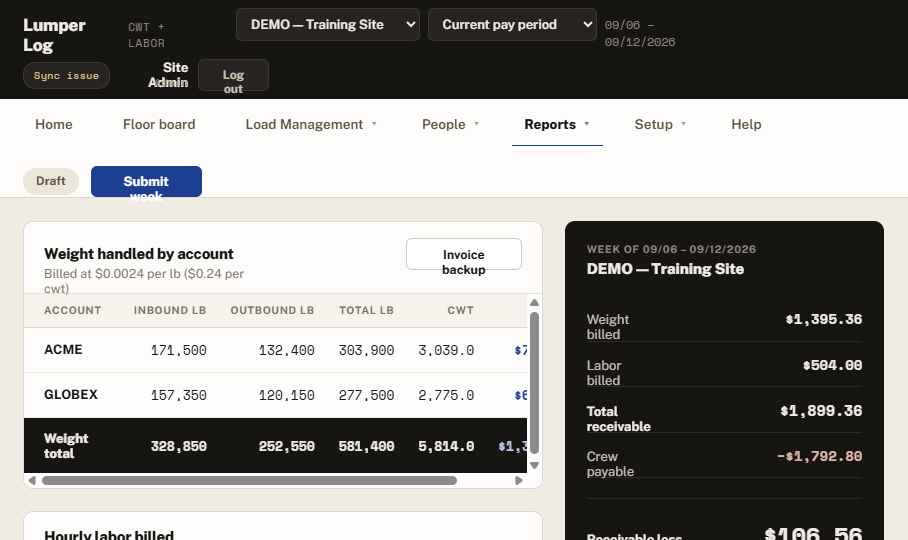Click the TOTAL LB column header
Screen dimensions: 908x540
pyautogui.click(x=367, y=310)
